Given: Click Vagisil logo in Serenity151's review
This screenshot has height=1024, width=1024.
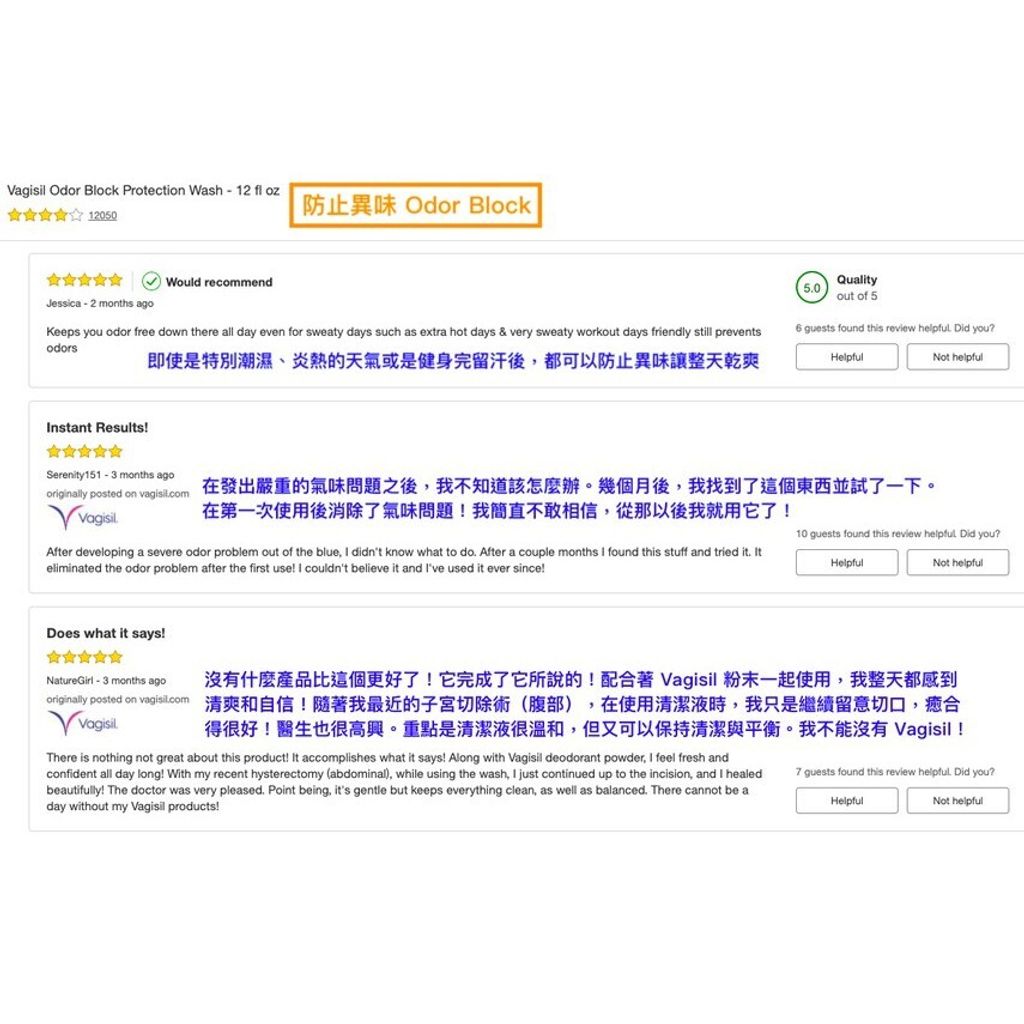Looking at the screenshot, I should pyautogui.click(x=84, y=517).
